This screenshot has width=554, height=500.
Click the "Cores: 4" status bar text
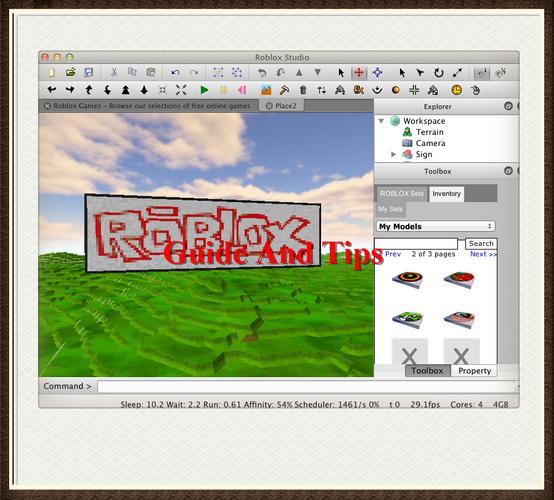[466, 405]
